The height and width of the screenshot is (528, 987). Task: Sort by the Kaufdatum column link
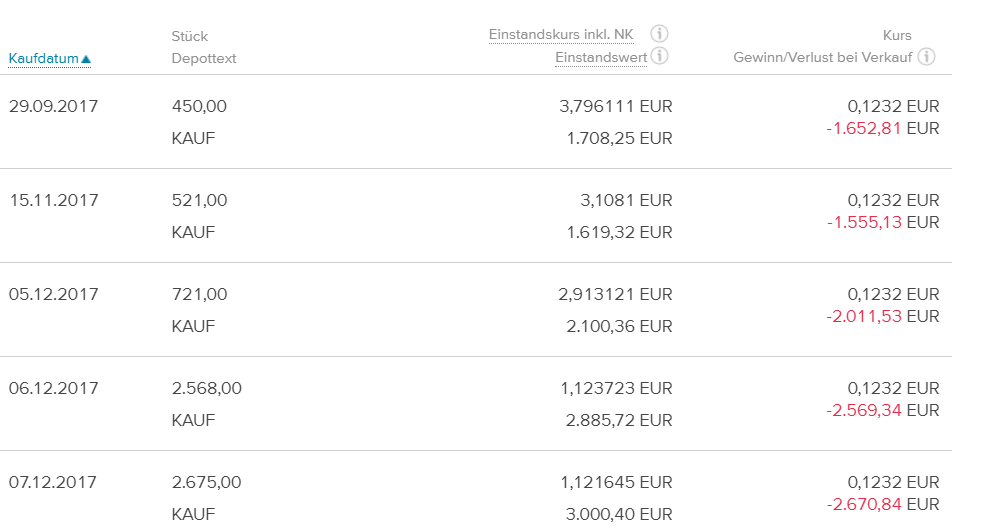point(43,58)
